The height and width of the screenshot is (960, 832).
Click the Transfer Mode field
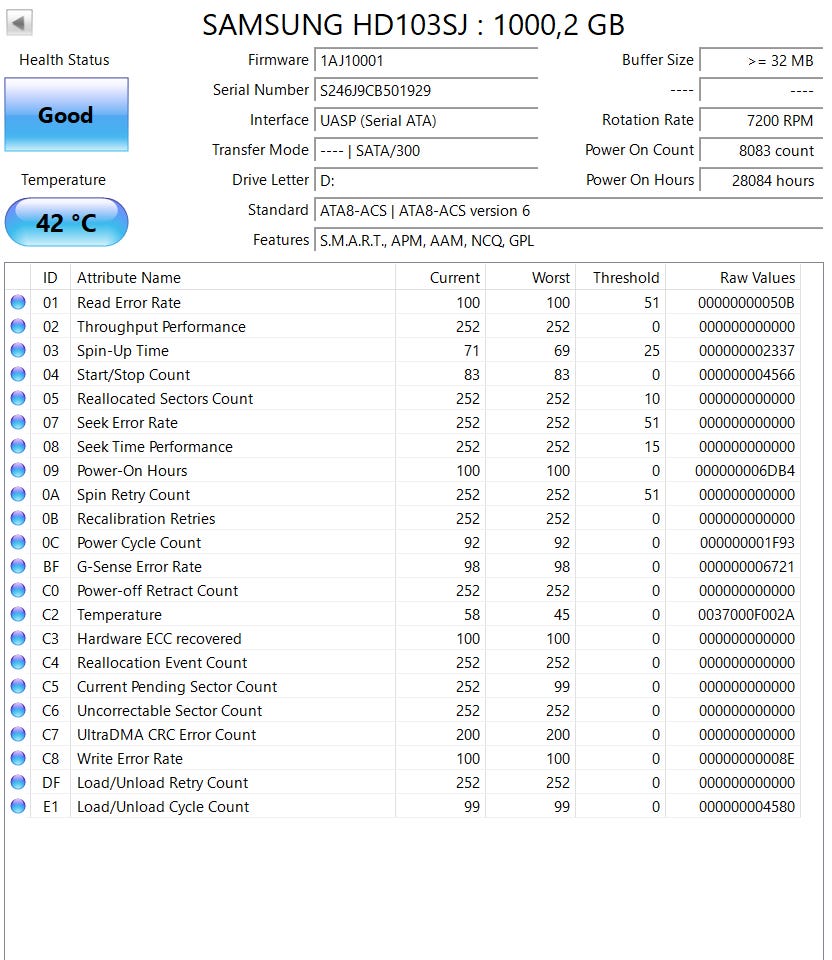pyautogui.click(x=426, y=151)
